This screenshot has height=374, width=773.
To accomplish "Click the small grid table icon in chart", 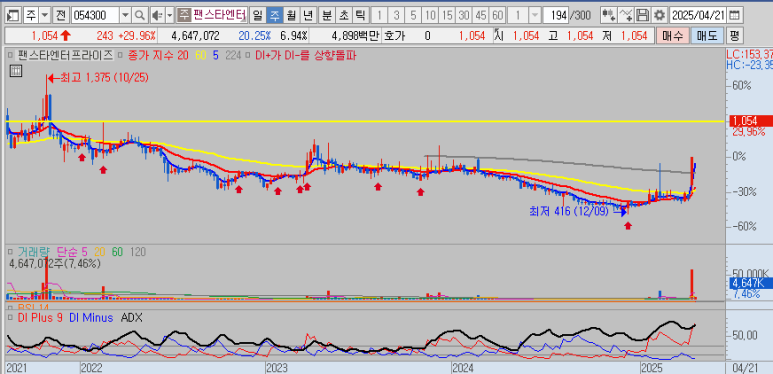I will pyautogui.click(x=16, y=70).
